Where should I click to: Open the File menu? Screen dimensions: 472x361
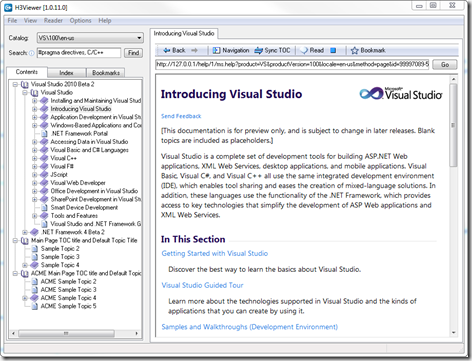pos(12,21)
